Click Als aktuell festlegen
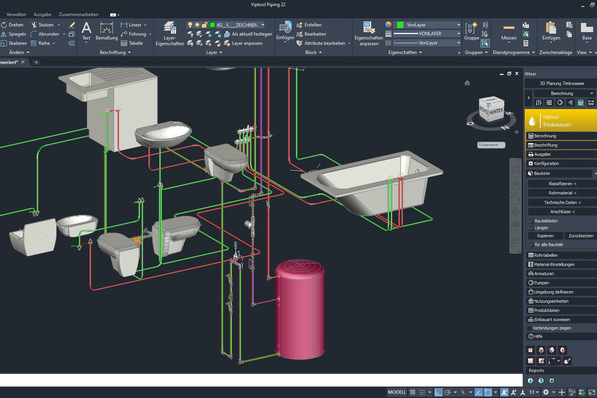Image resolution: width=597 pixels, height=398 pixels. pos(248,34)
